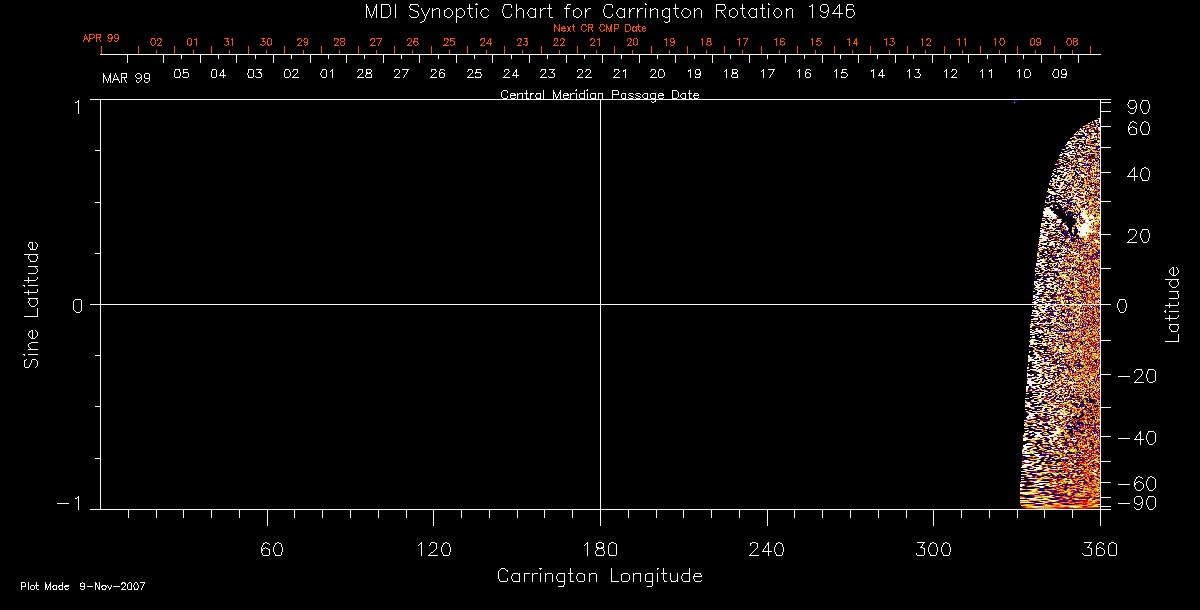Screen dimensions: 1200x610
Task: Click the 'Central Meridian Passage Date' caption
Action: [x=599, y=95]
